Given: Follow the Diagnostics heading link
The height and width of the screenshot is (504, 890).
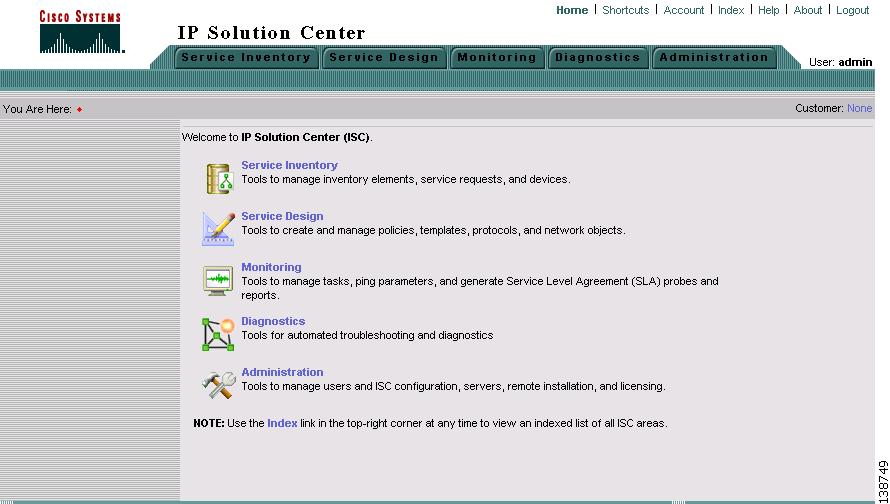Looking at the screenshot, I should [x=273, y=321].
